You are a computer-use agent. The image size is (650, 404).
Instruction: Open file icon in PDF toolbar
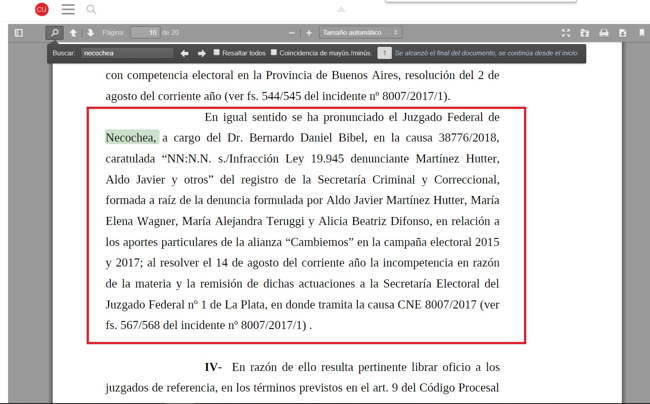click(x=585, y=33)
